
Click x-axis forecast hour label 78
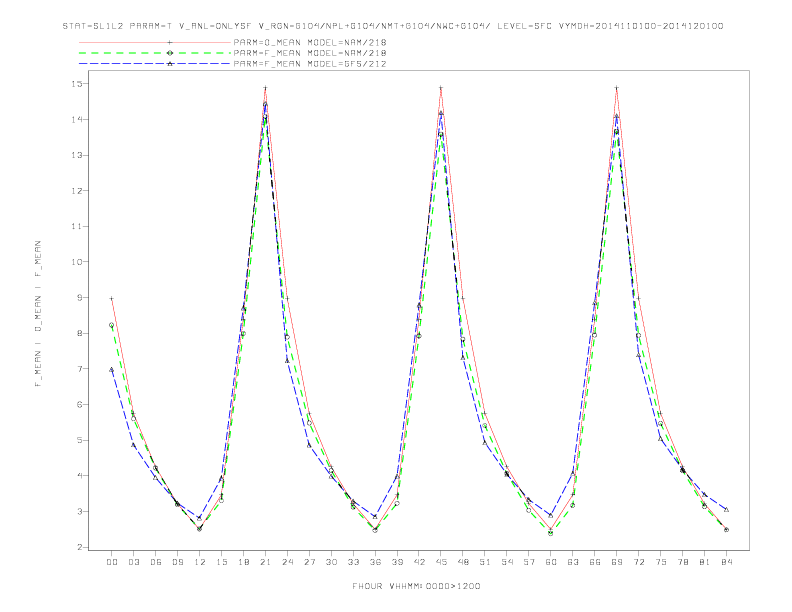click(683, 562)
